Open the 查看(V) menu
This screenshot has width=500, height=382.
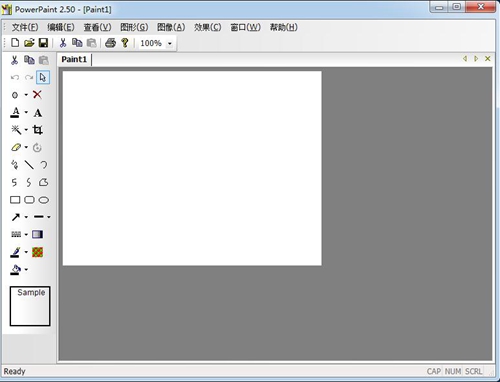click(97, 27)
